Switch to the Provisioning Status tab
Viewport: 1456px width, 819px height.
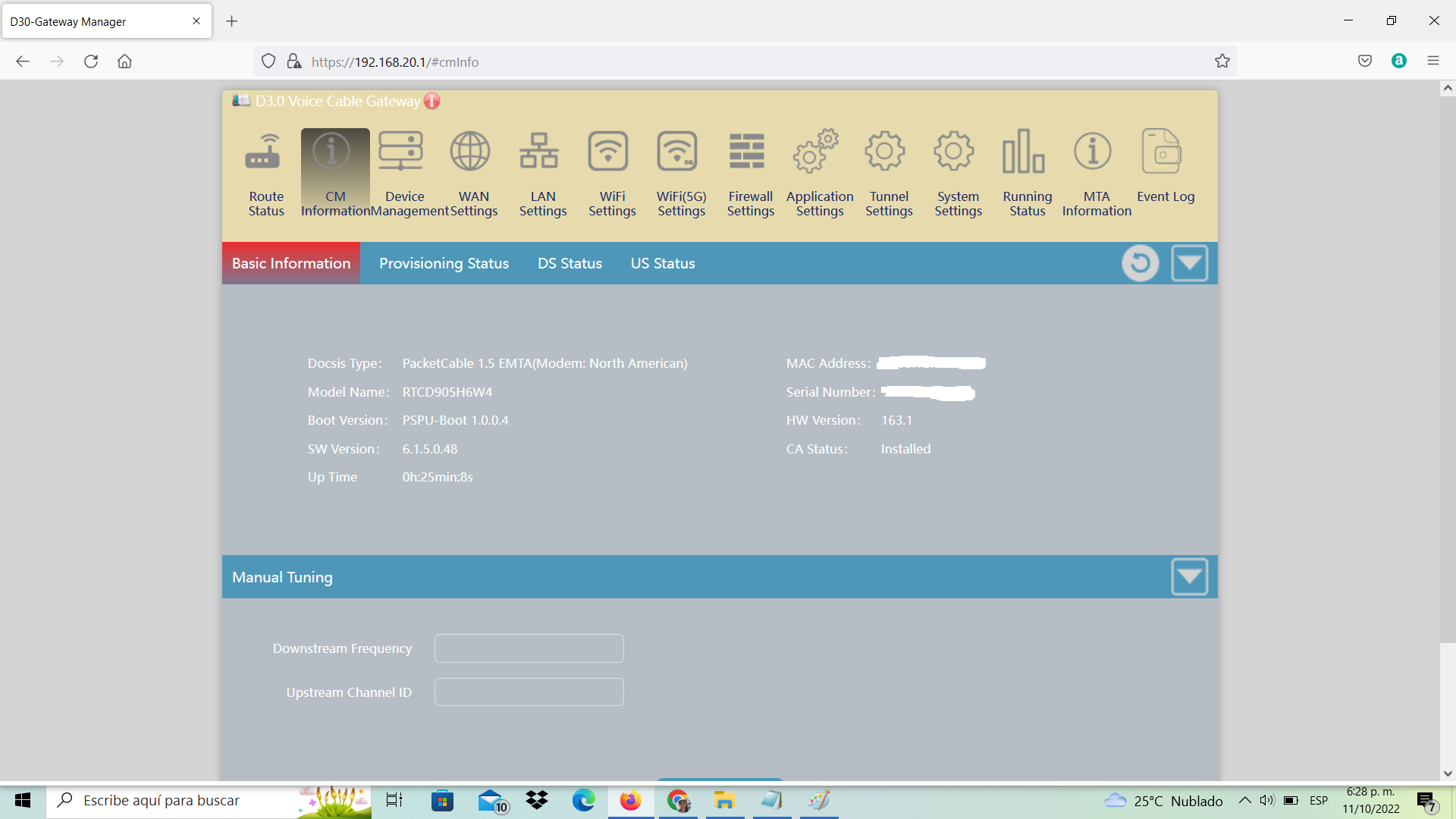pos(444,263)
